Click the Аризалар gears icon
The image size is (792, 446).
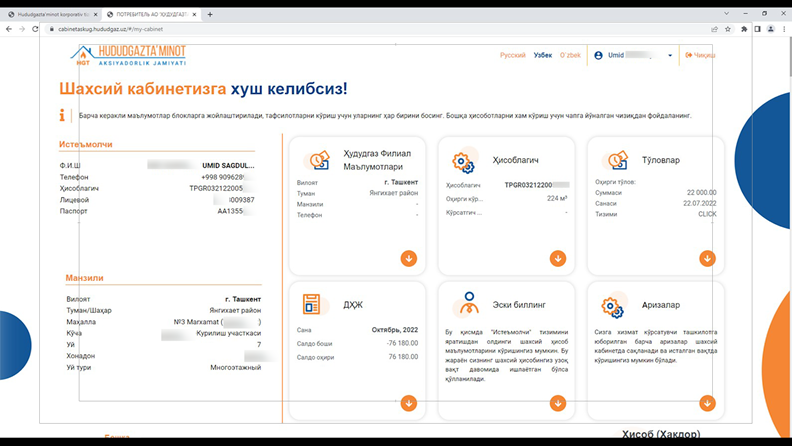pyautogui.click(x=613, y=304)
